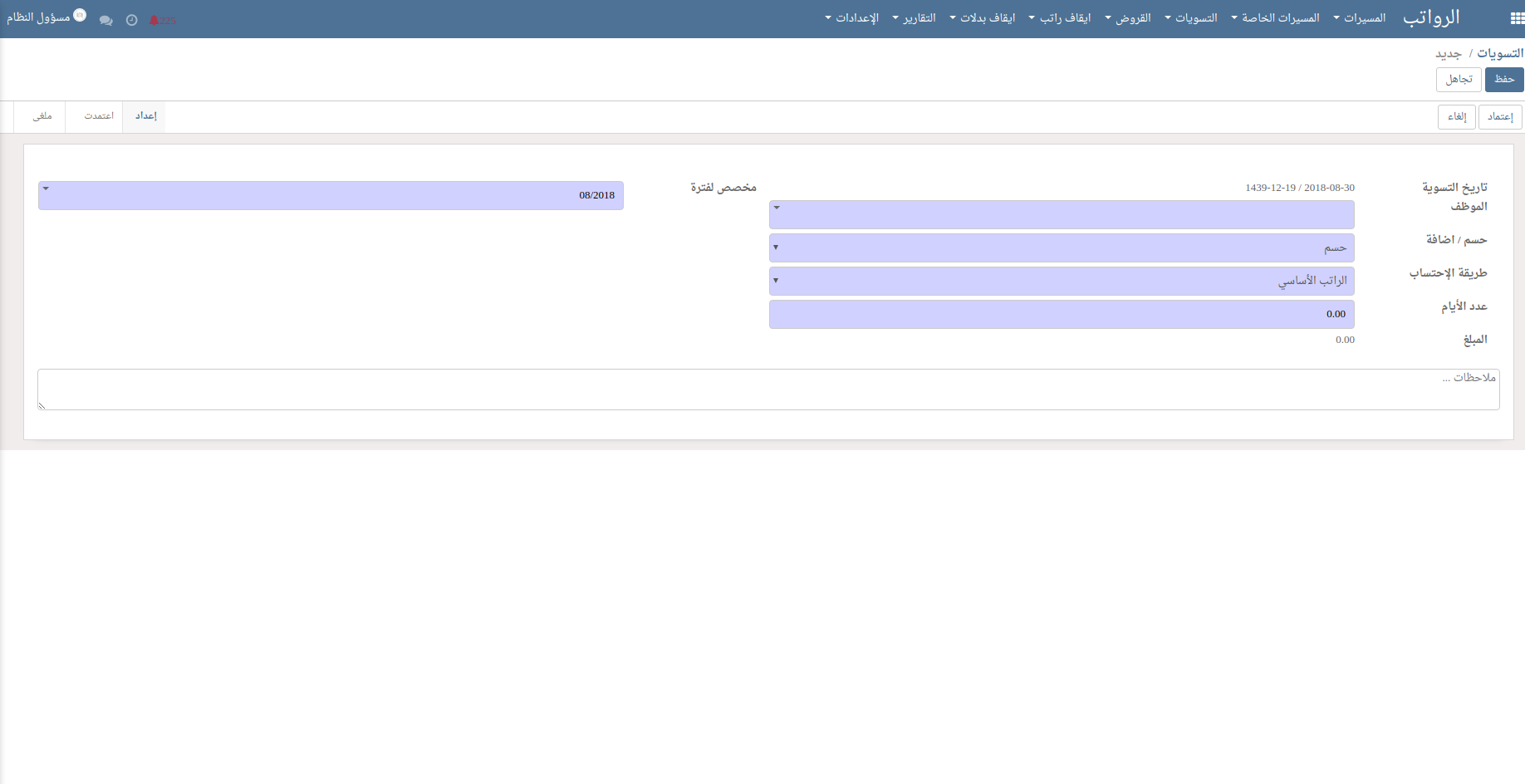The width and height of the screenshot is (1525, 784).
Task: Open the chat conversations icon
Action: click(105, 21)
